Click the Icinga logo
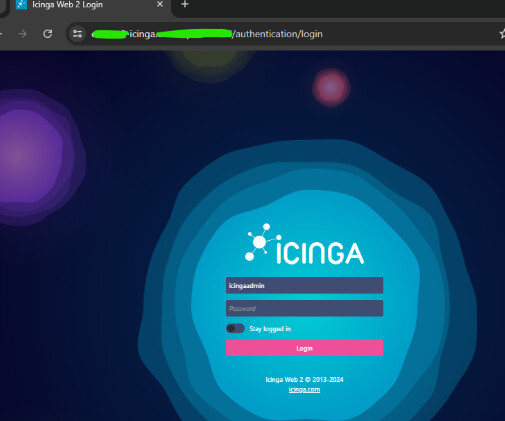This screenshot has height=421, width=505. click(x=304, y=244)
